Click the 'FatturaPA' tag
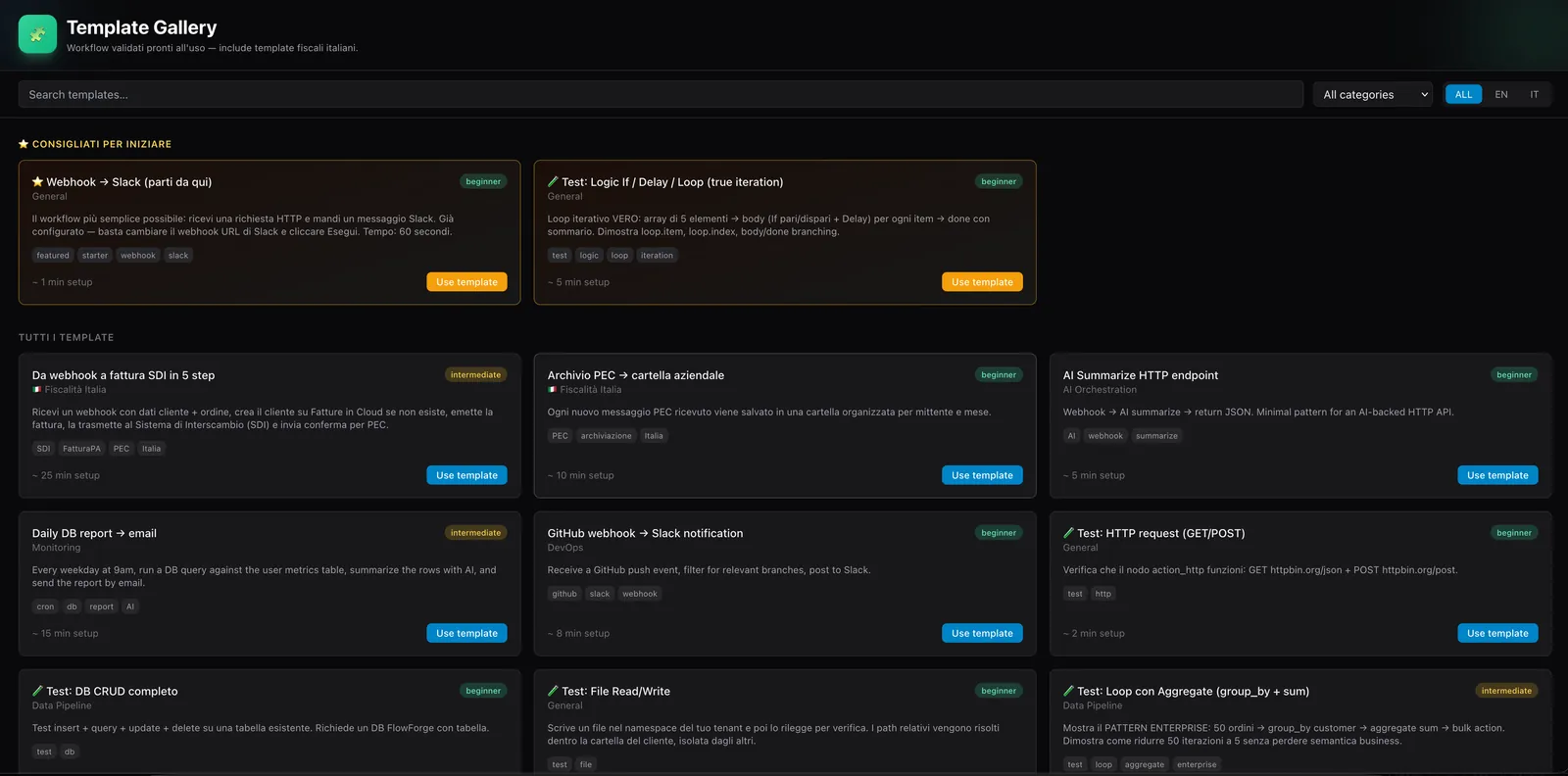 81,449
